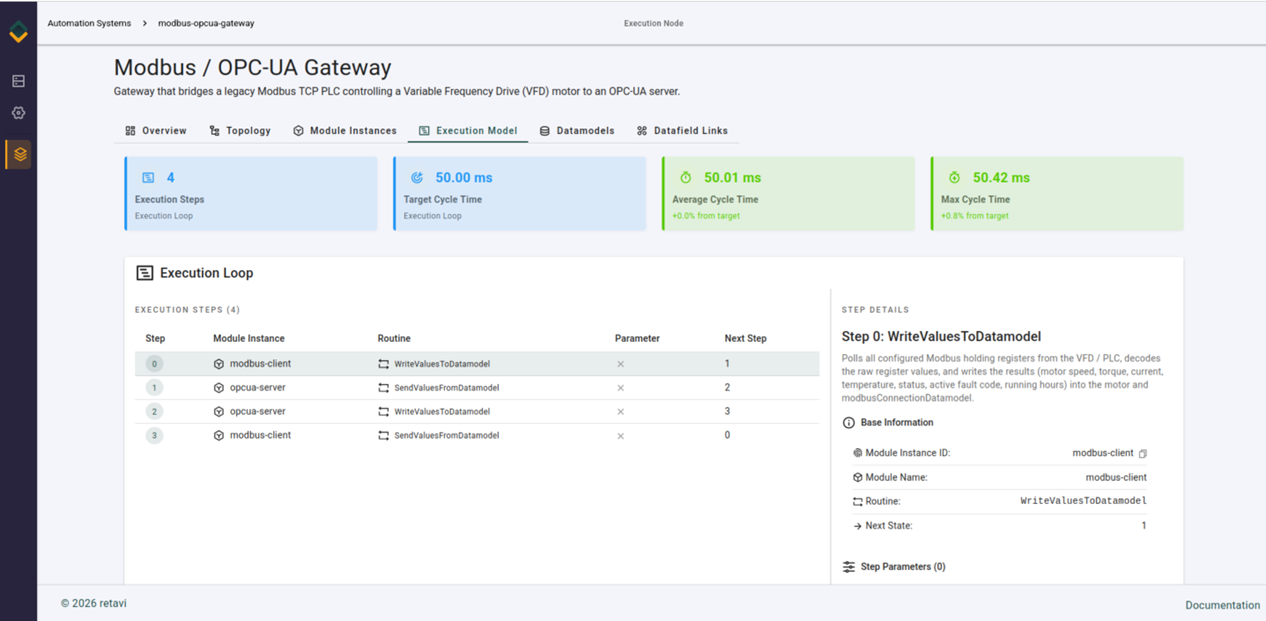Click SendValuesFromDatamodel in step 3 row
The height and width of the screenshot is (621, 1266).
tap(446, 436)
